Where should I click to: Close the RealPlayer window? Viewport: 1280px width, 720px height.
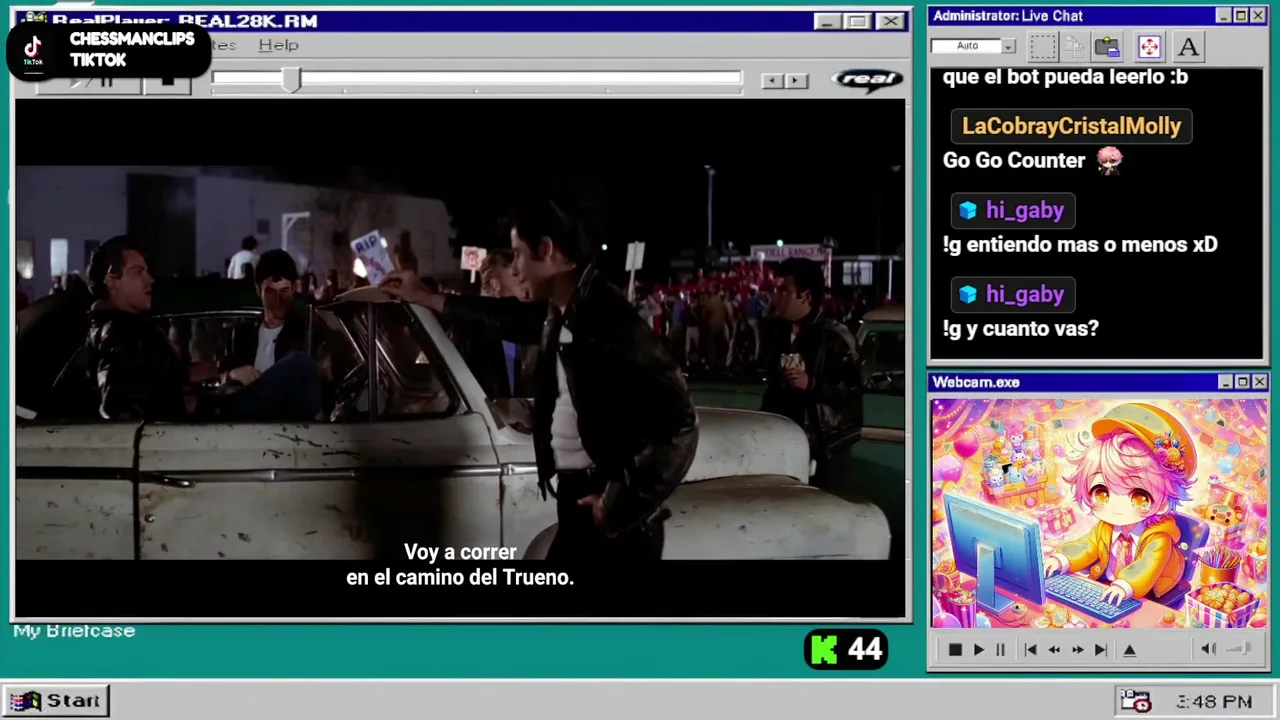pos(890,21)
